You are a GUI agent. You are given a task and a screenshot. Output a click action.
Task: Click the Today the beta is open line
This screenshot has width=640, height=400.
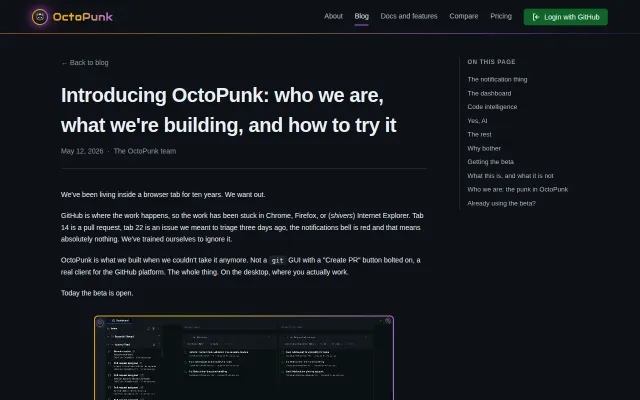pyautogui.click(x=97, y=293)
